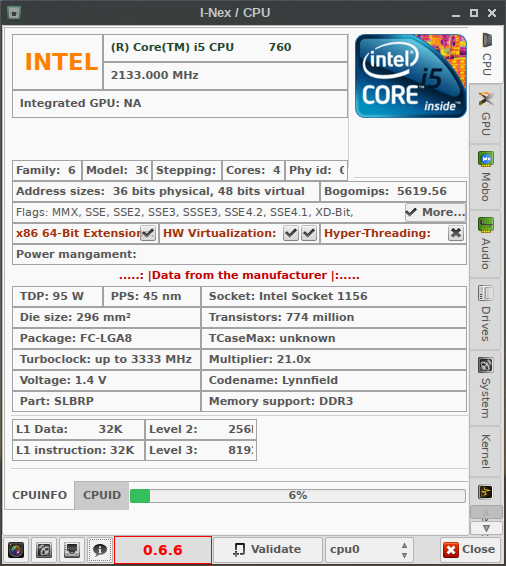Click the GPU tab icon
This screenshot has height=566, width=506.
click(486, 99)
